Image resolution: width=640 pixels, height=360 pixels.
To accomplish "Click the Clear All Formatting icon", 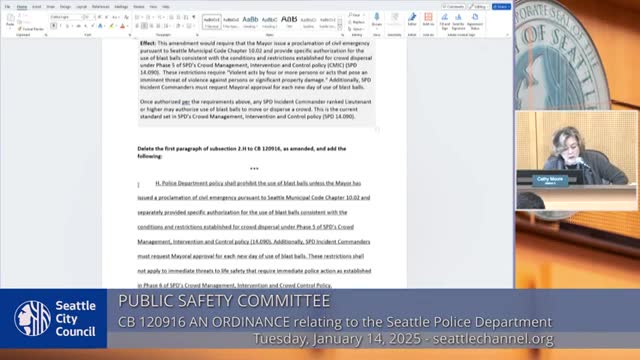I will [x=126, y=17].
